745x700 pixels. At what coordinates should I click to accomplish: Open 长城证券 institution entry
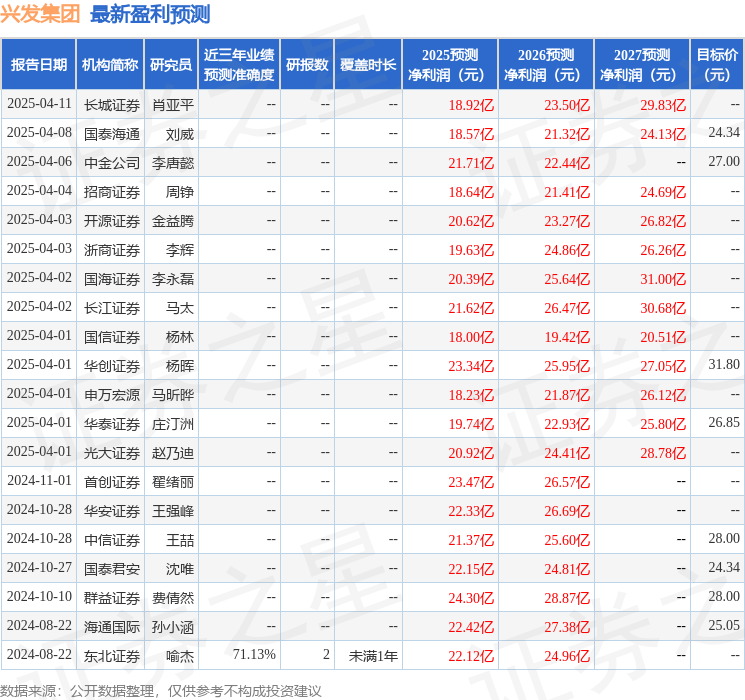tap(111, 104)
